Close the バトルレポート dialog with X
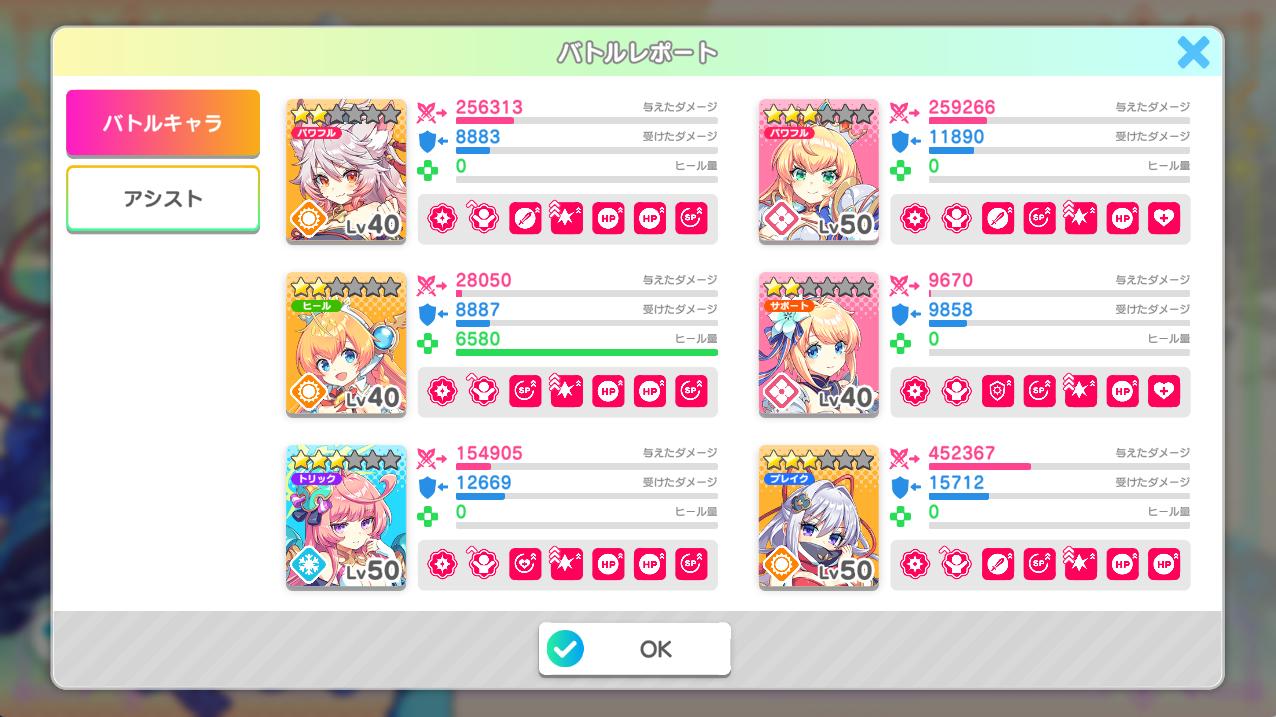Viewport: 1276px width, 717px height. 1193,52
